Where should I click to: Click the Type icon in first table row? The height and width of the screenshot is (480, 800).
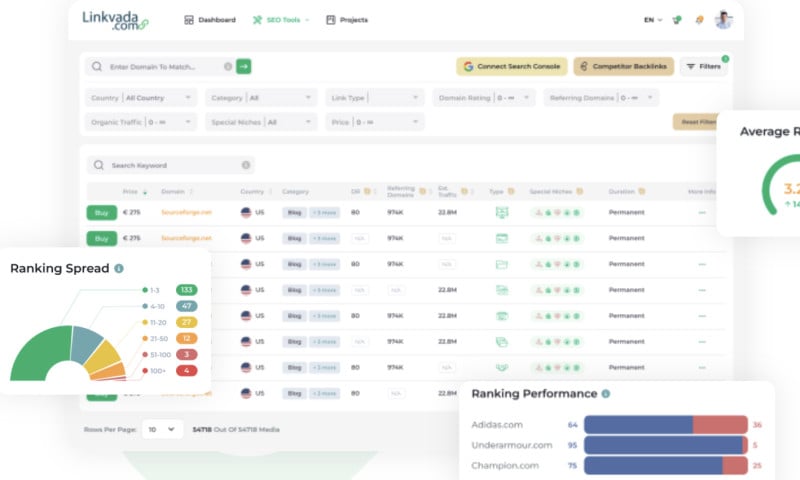502,212
